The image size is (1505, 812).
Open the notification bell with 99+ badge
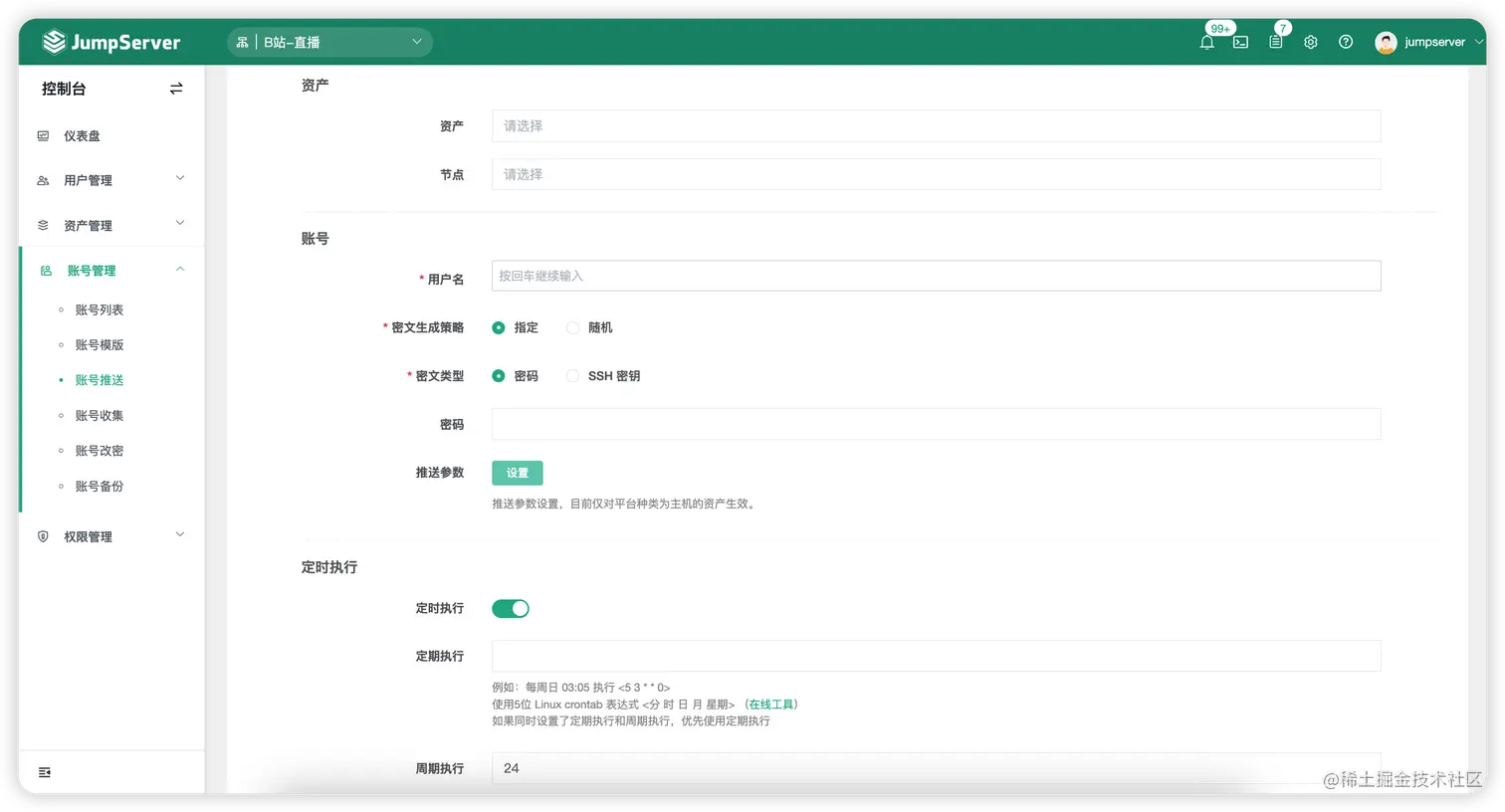coord(1206,42)
